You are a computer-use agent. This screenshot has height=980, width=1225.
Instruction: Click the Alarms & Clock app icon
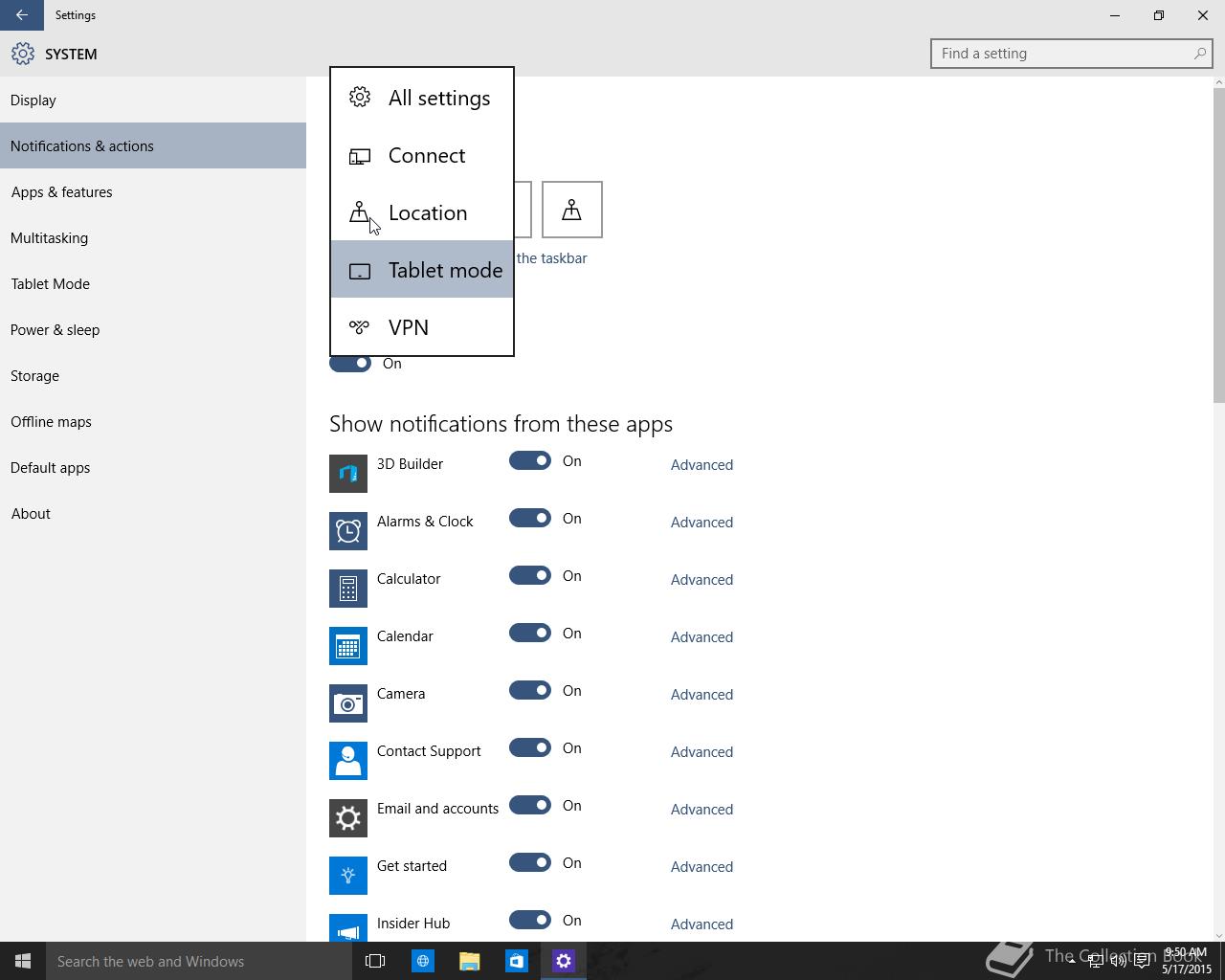(x=348, y=531)
